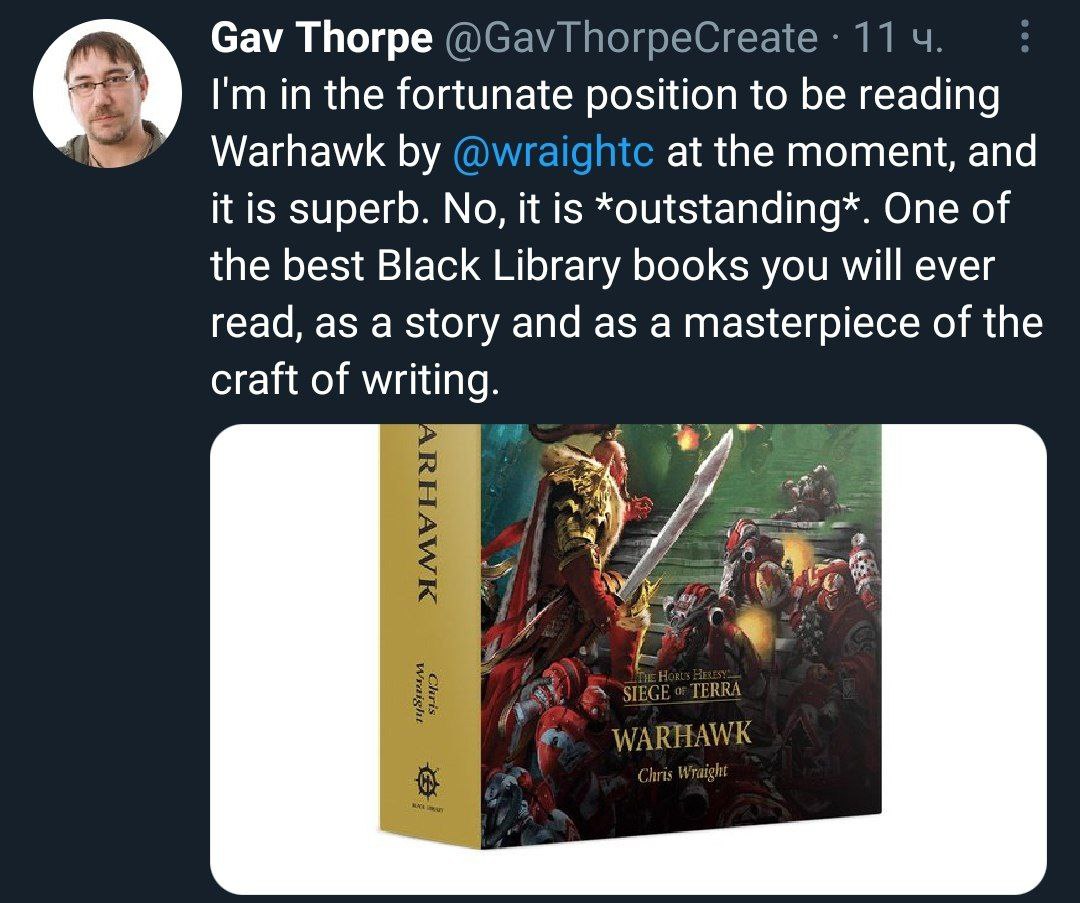Click Chris Wraight's name on the front cover
Image resolution: width=1080 pixels, height=903 pixels.
pos(682,773)
